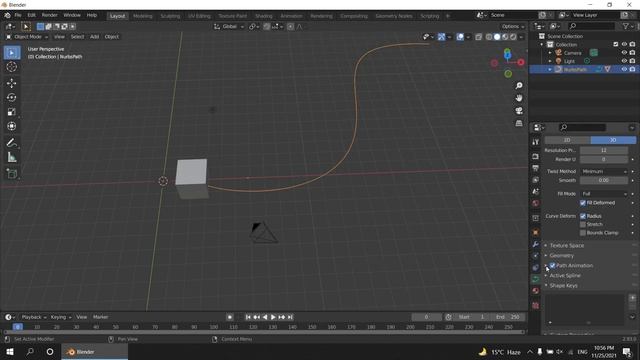Switch to wireframe viewport shading

click(x=489, y=37)
